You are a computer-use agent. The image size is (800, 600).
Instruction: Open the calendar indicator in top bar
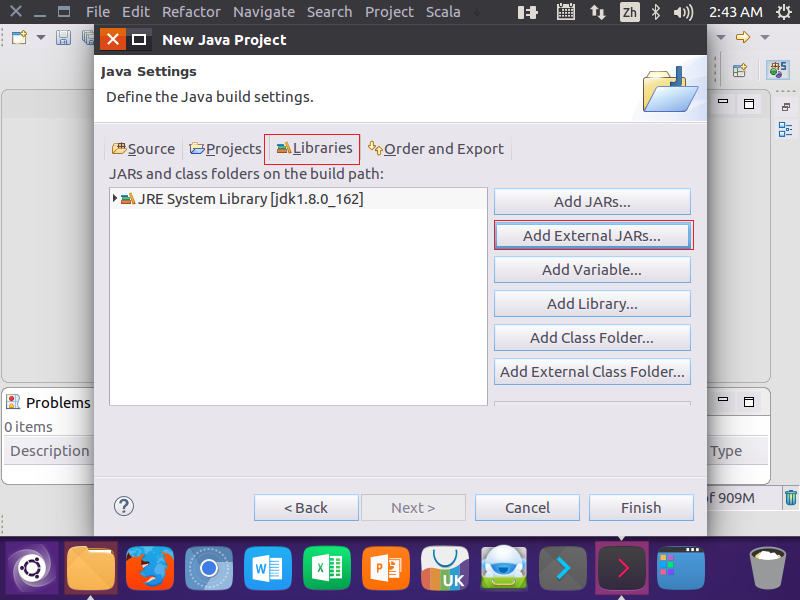coord(565,12)
